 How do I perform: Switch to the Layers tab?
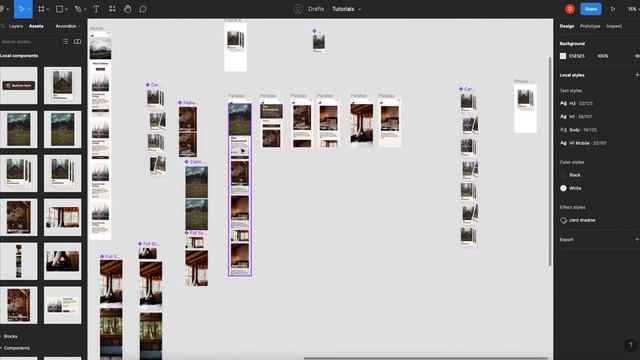[x=16, y=26]
